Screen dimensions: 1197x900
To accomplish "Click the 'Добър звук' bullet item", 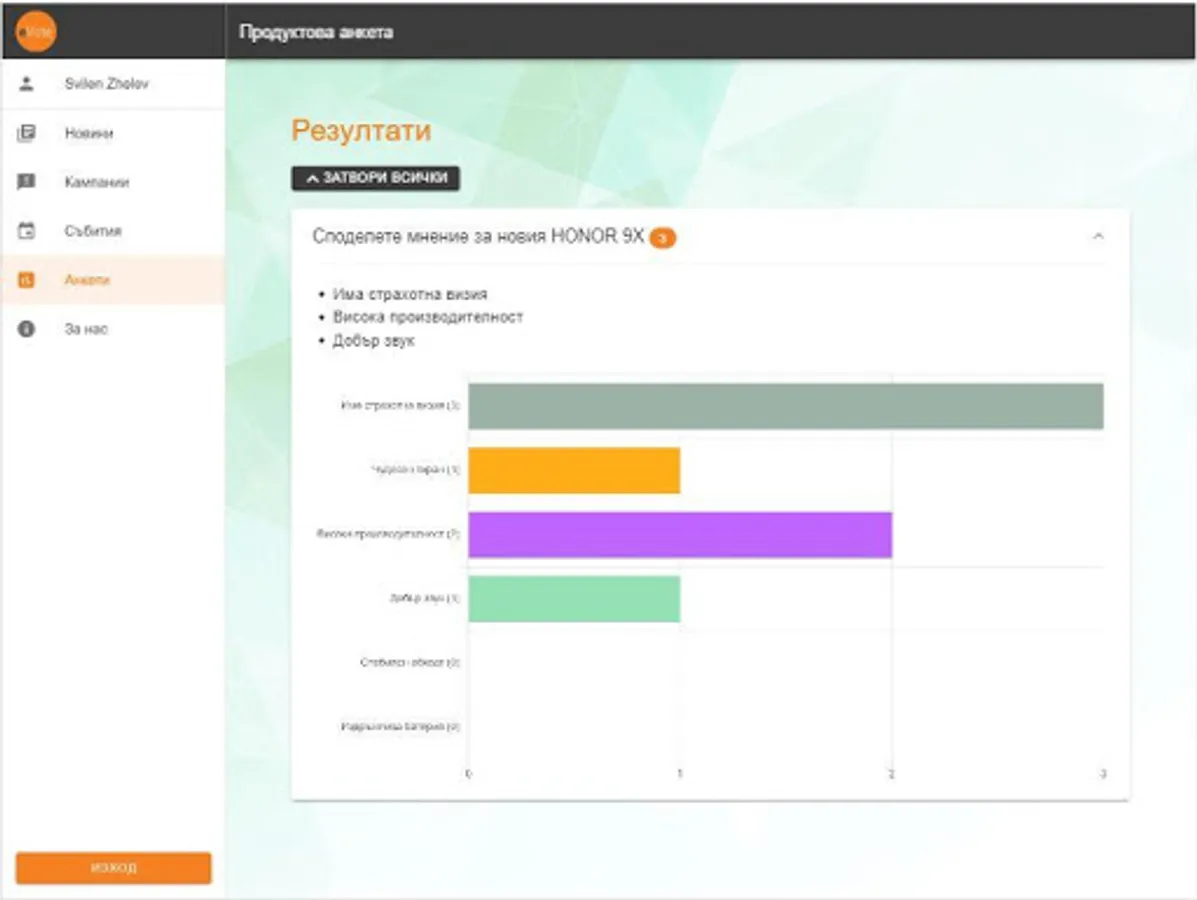I will click(374, 340).
